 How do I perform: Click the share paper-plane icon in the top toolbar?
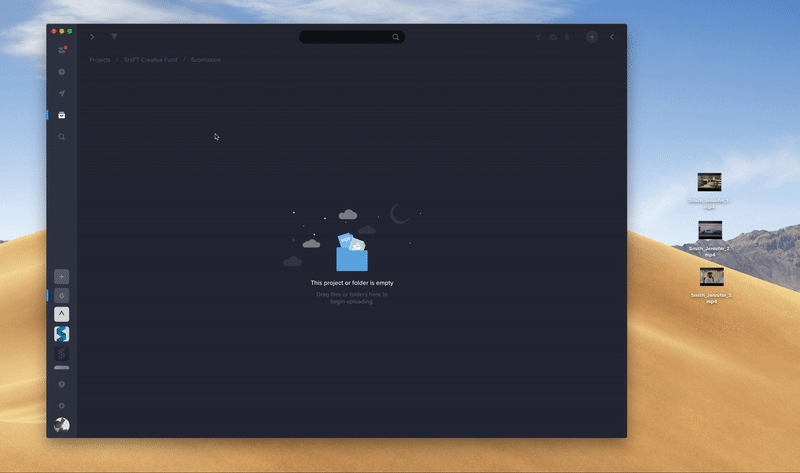[538, 37]
